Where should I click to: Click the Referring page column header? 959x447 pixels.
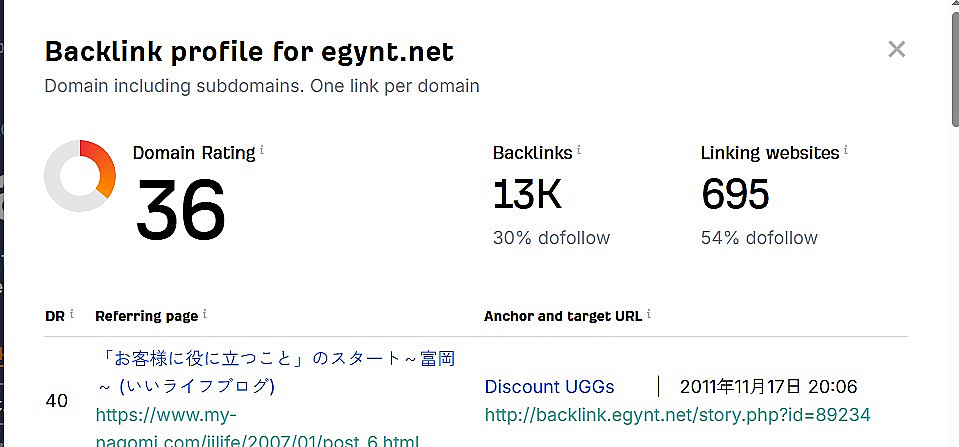click(x=146, y=316)
